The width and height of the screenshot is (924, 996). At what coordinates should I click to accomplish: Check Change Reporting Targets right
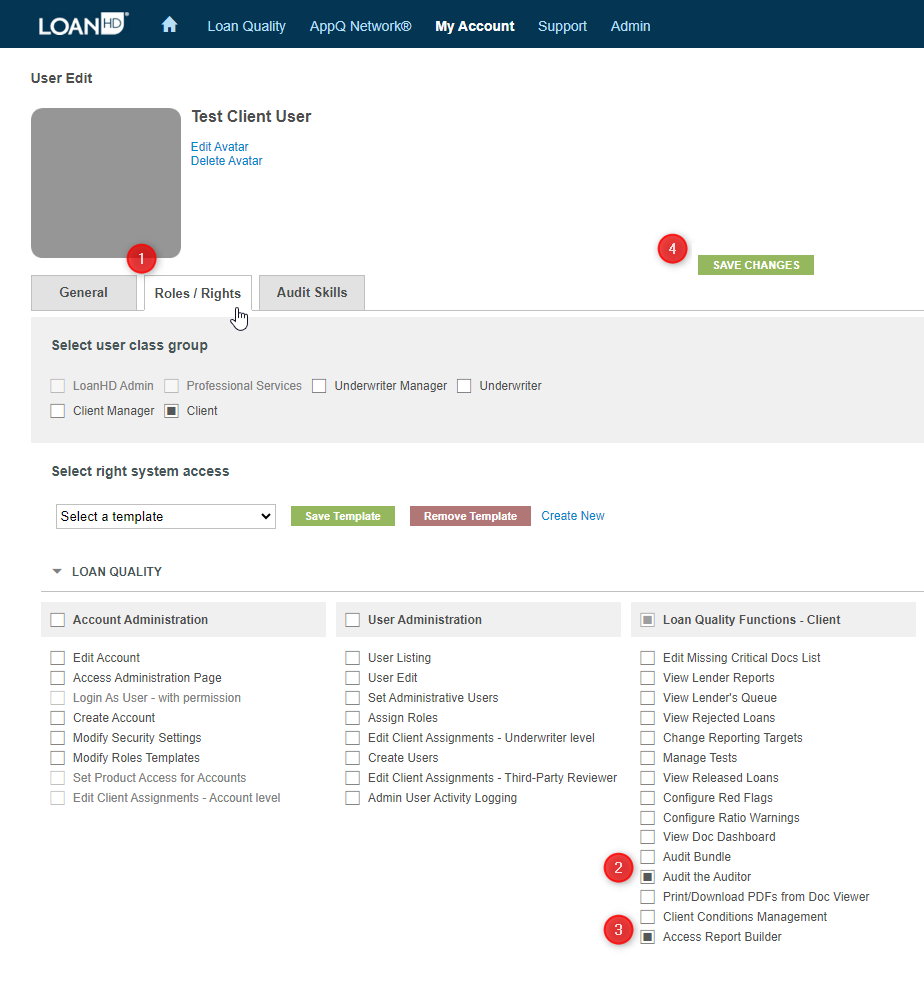[647, 738]
